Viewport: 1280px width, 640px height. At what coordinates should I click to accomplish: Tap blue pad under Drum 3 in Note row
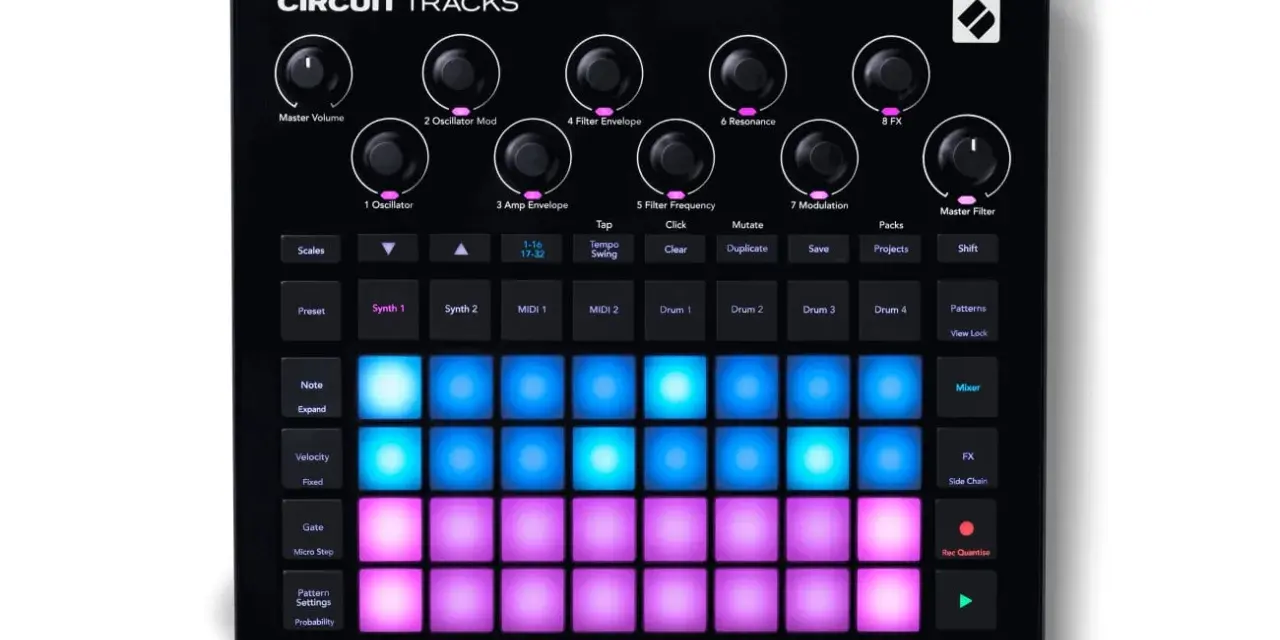818,387
